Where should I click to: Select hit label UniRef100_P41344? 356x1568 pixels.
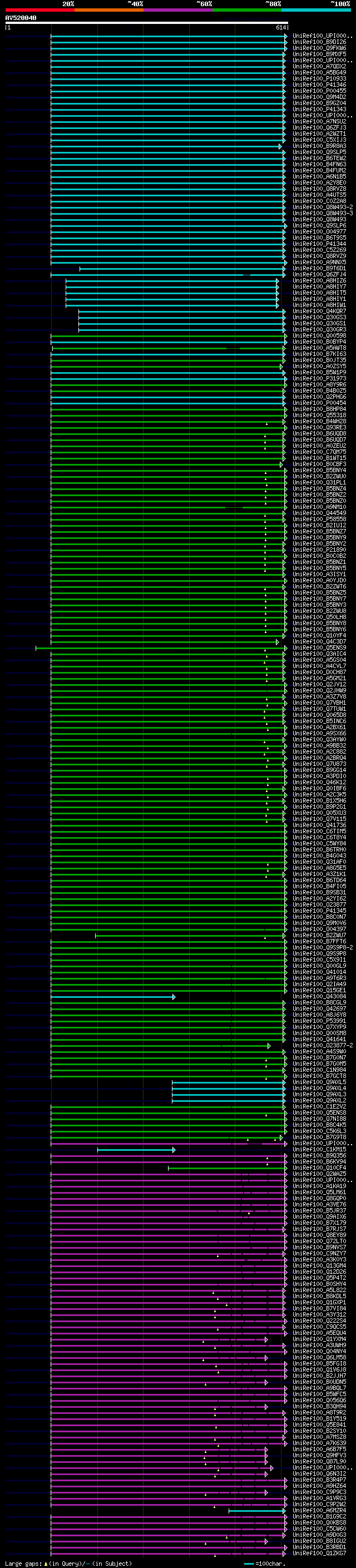(x=319, y=244)
